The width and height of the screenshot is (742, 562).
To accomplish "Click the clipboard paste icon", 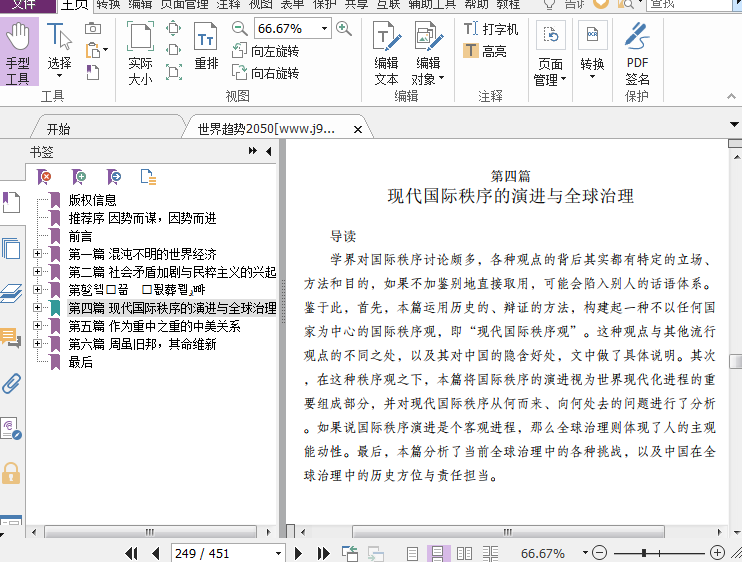I will tap(93, 50).
